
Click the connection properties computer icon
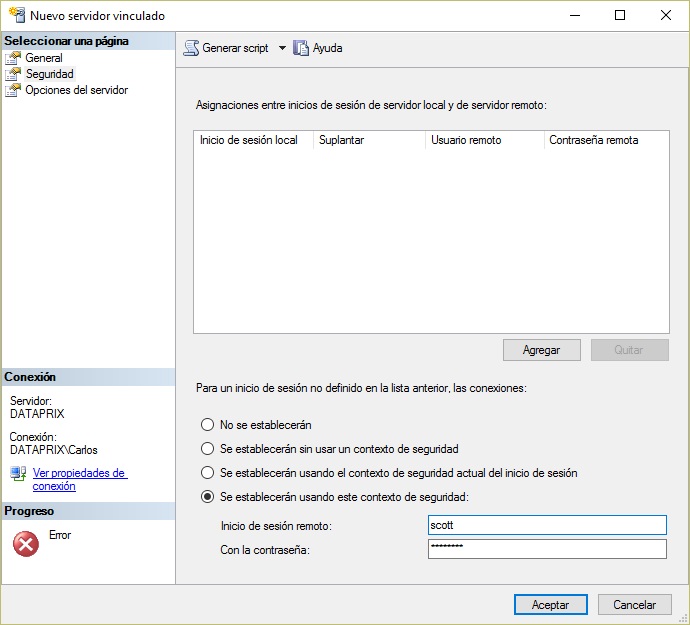coord(18,474)
